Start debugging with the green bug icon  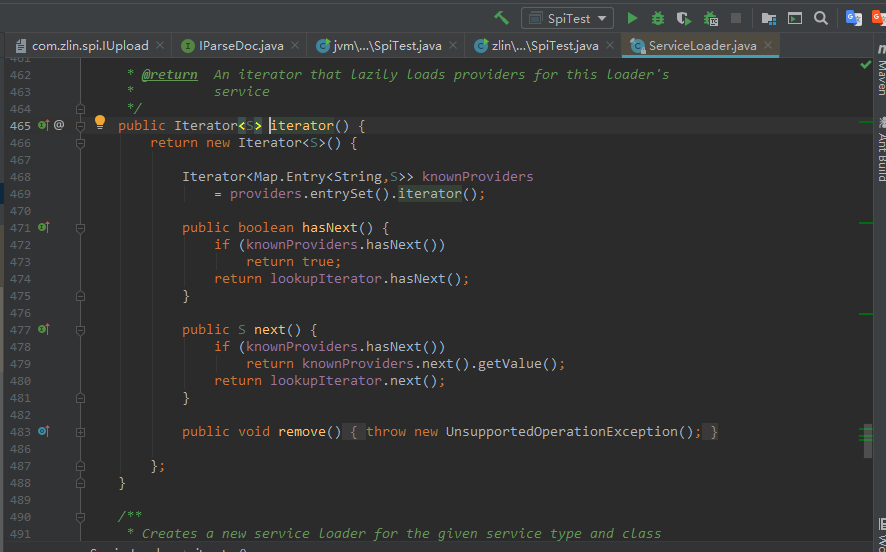pyautogui.click(x=658, y=18)
